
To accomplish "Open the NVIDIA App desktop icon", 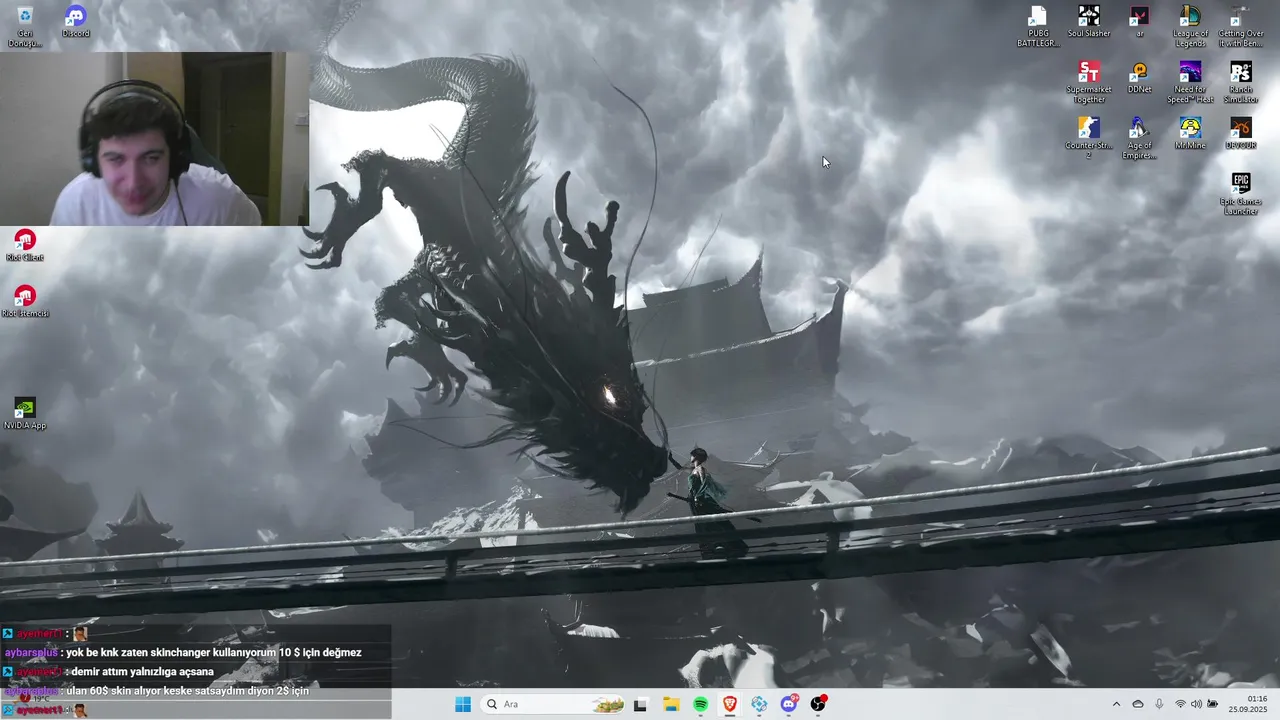I will pyautogui.click(x=25, y=414).
